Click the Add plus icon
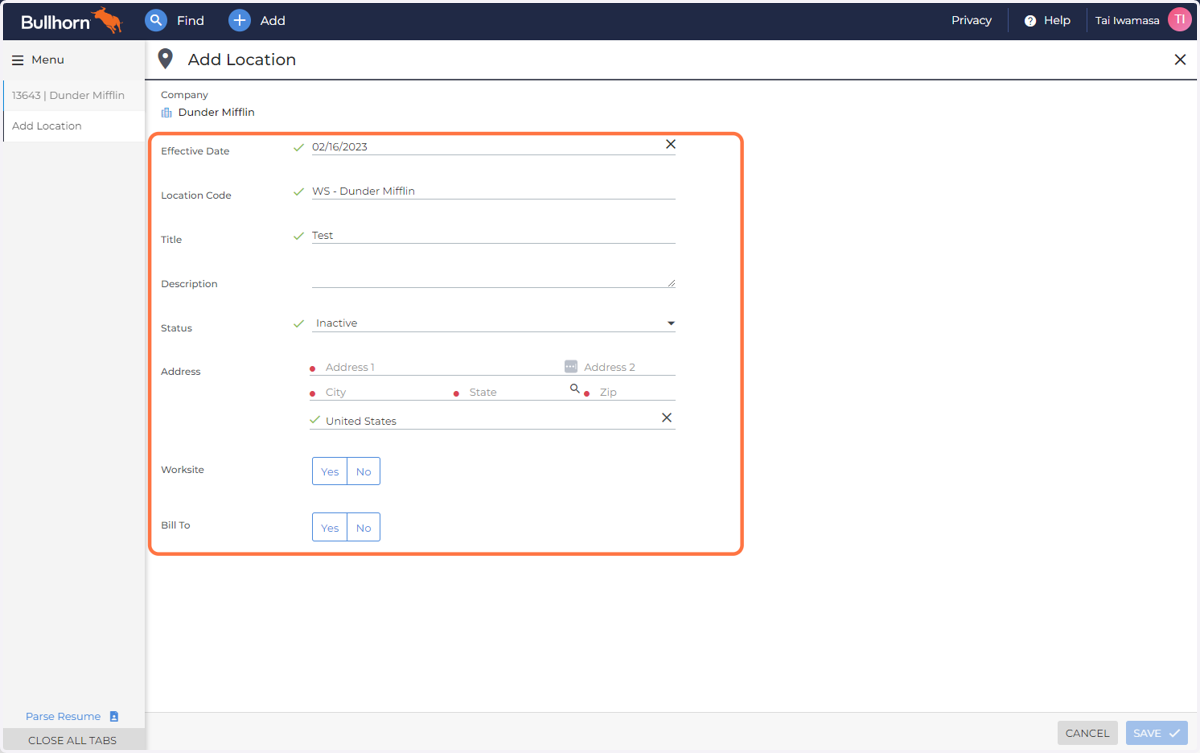Image resolution: width=1200 pixels, height=753 pixels. pos(239,20)
